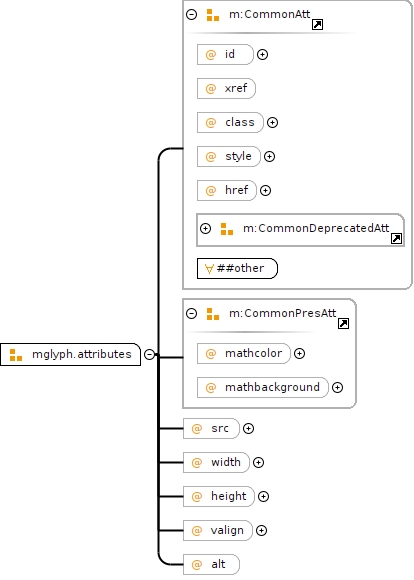
Task: Expand the id attribute details
Action: coord(262,55)
